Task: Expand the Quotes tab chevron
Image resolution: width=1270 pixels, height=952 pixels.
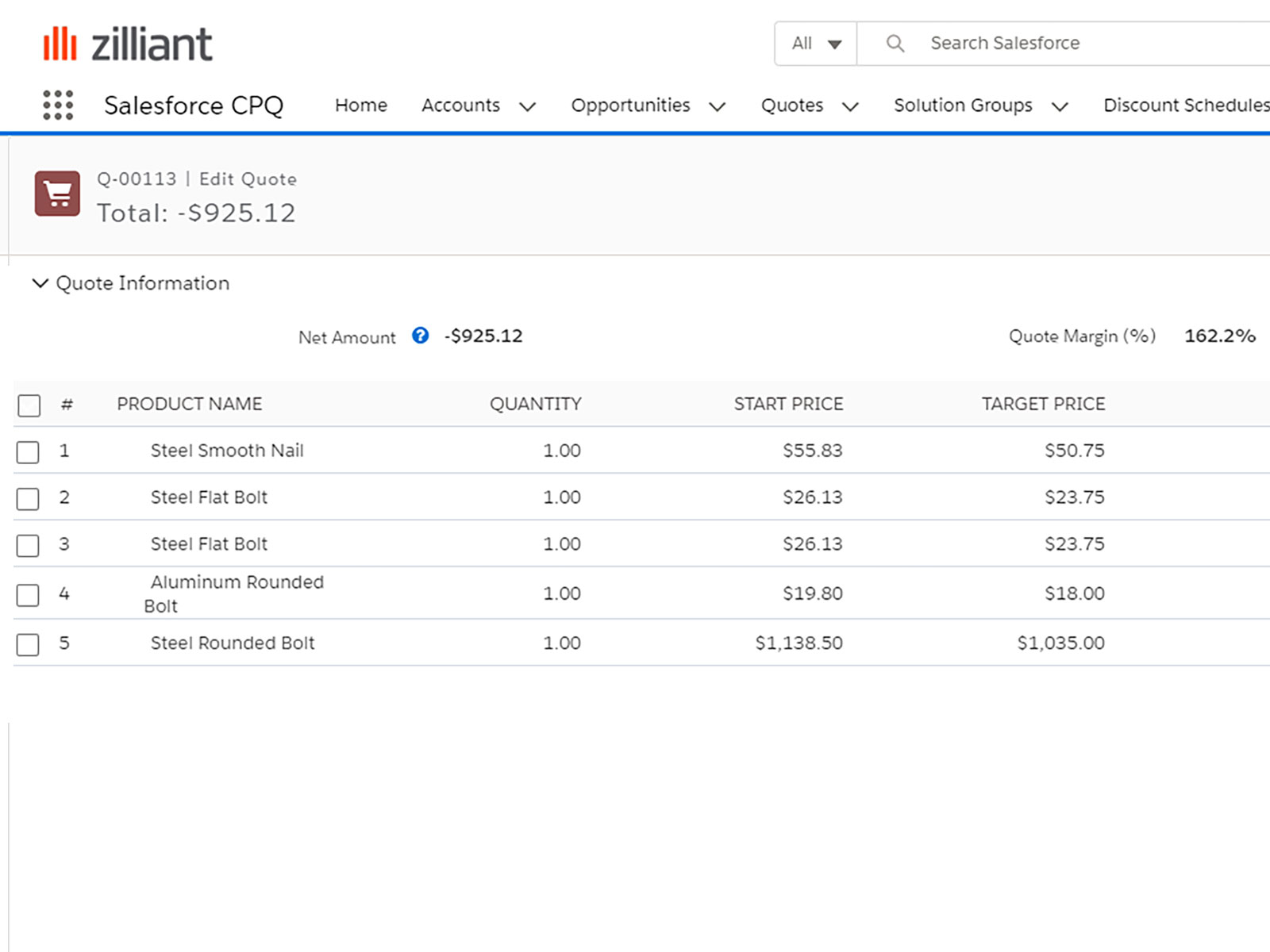Action: point(850,106)
